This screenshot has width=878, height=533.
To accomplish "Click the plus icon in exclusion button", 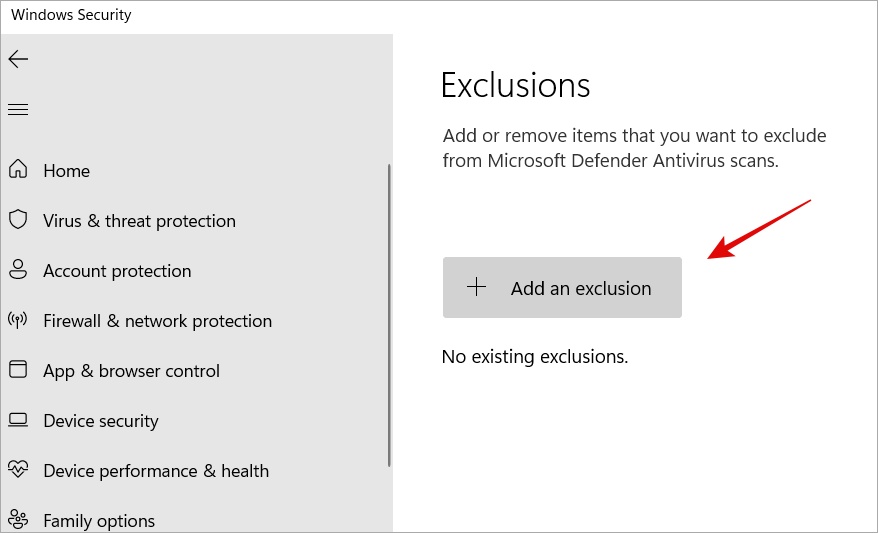I will coord(477,287).
